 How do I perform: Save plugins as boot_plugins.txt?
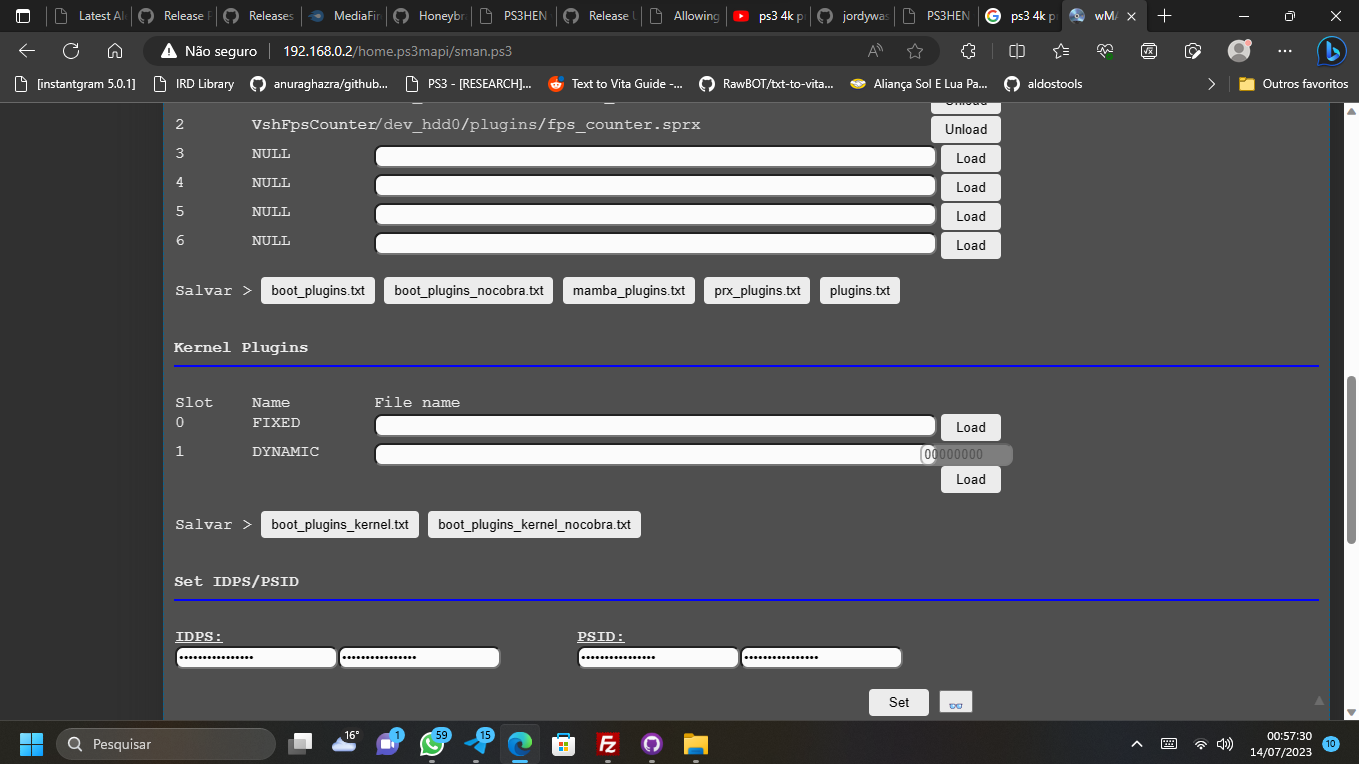click(x=317, y=290)
